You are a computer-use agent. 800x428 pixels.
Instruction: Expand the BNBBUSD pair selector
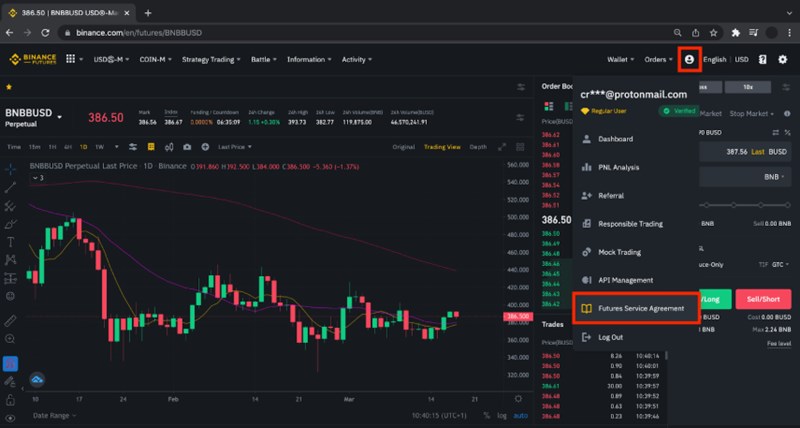pos(59,117)
